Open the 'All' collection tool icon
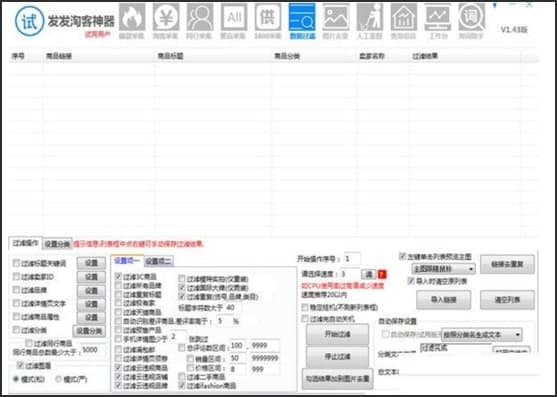The width and height of the screenshot is (557, 397). pyautogui.click(x=234, y=21)
